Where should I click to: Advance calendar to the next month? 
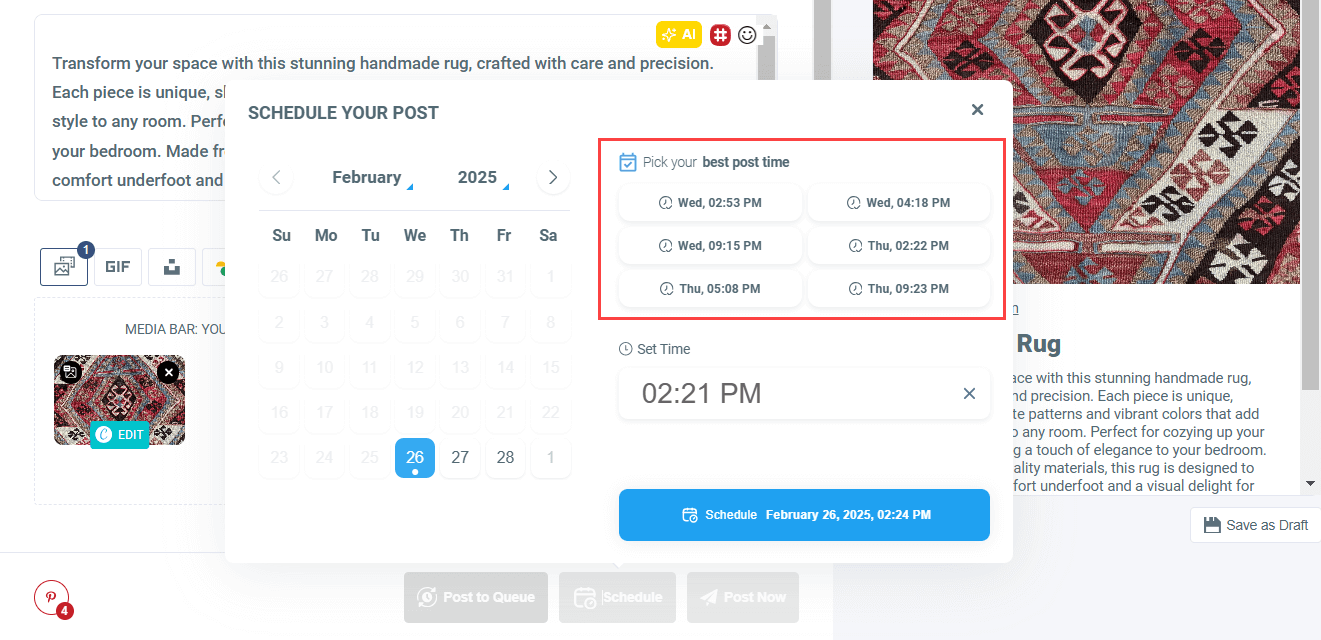click(x=553, y=177)
